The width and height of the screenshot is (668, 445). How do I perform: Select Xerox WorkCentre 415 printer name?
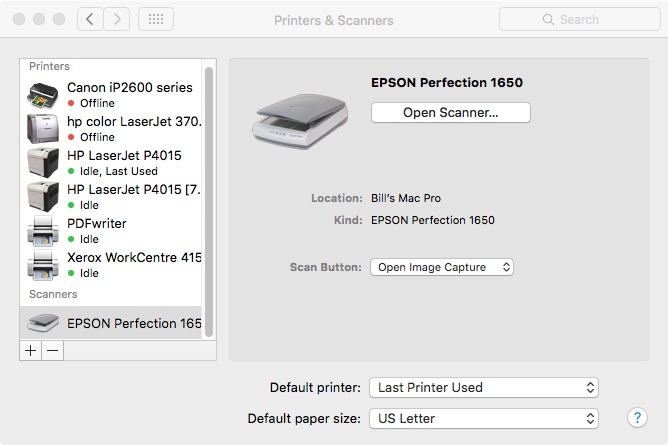point(134,258)
